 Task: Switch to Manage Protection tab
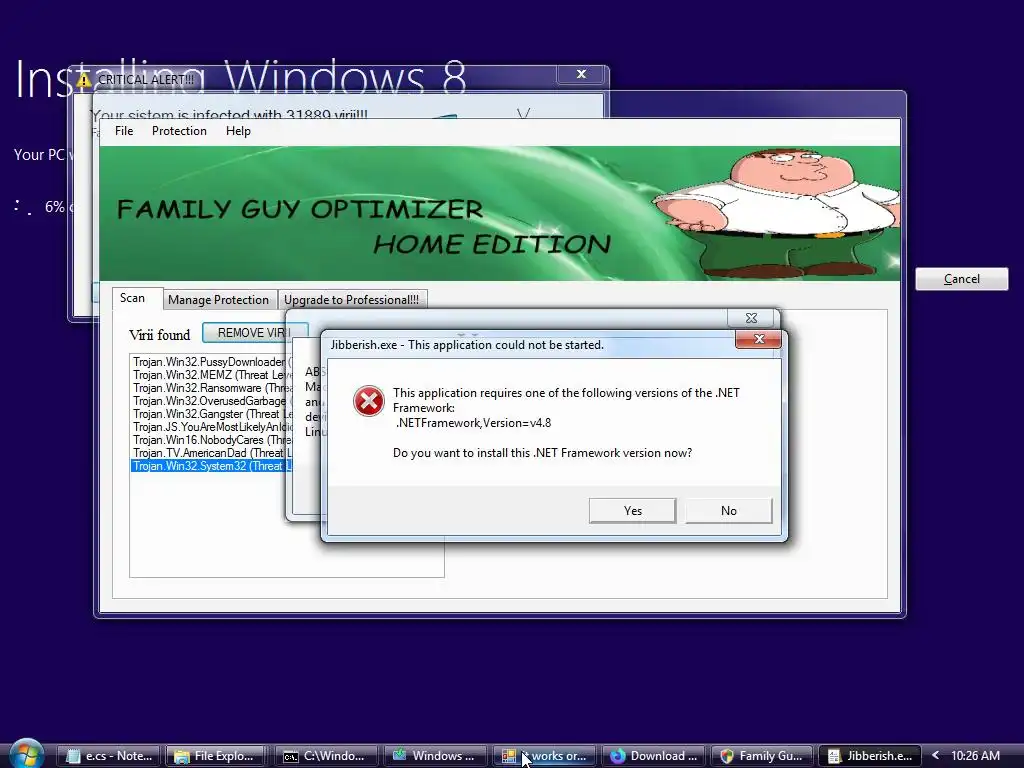point(218,300)
